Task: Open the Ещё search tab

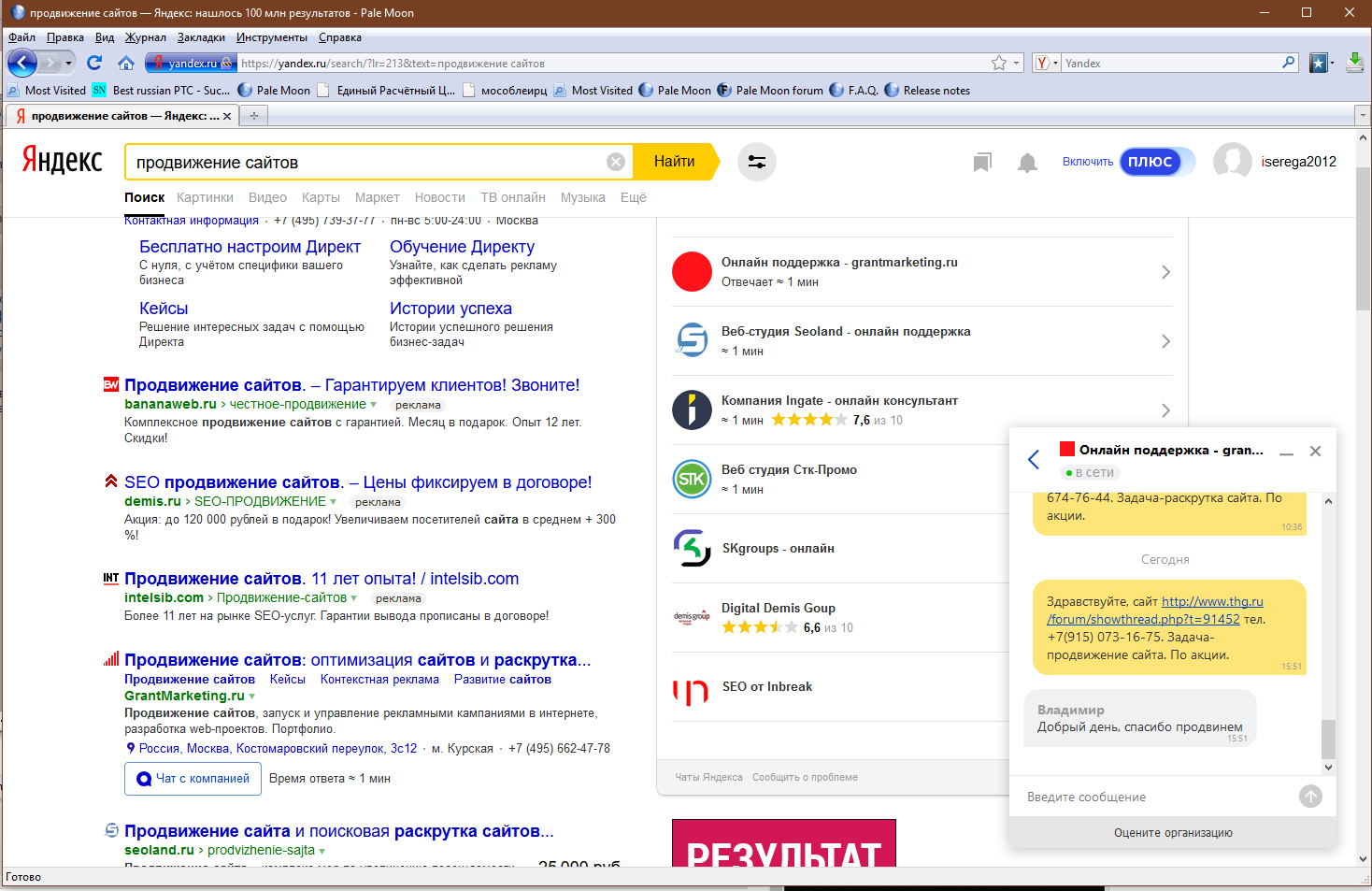Action: [x=634, y=197]
